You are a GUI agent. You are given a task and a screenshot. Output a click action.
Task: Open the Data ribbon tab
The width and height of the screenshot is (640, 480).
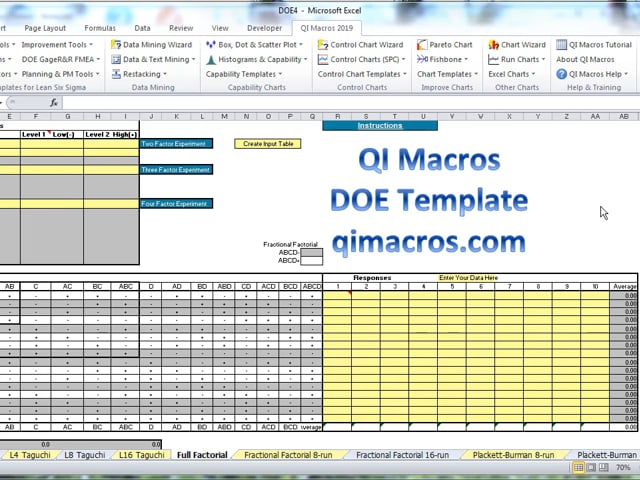pyautogui.click(x=142, y=28)
